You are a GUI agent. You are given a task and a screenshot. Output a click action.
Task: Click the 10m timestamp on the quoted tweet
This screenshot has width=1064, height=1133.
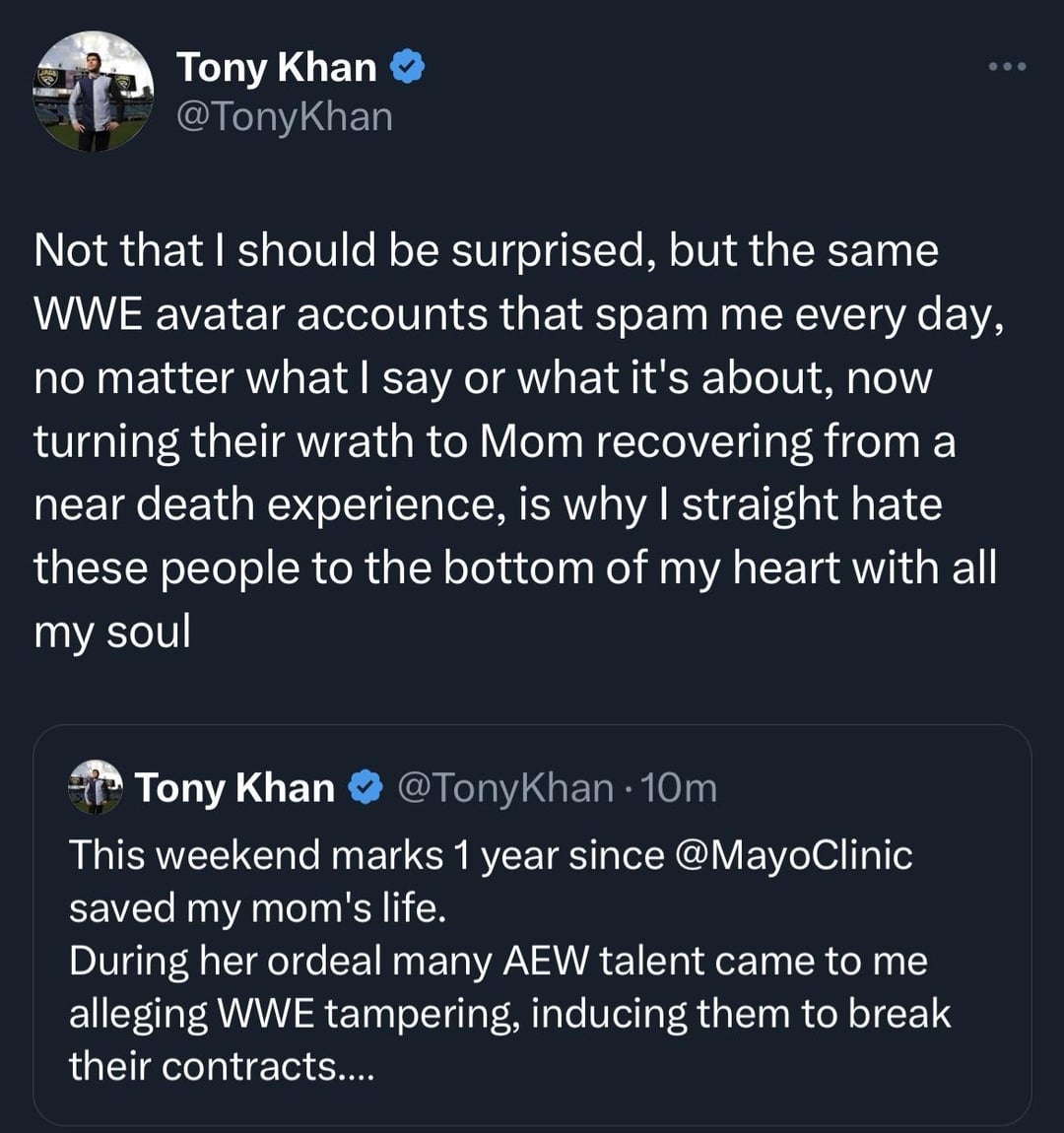679,787
